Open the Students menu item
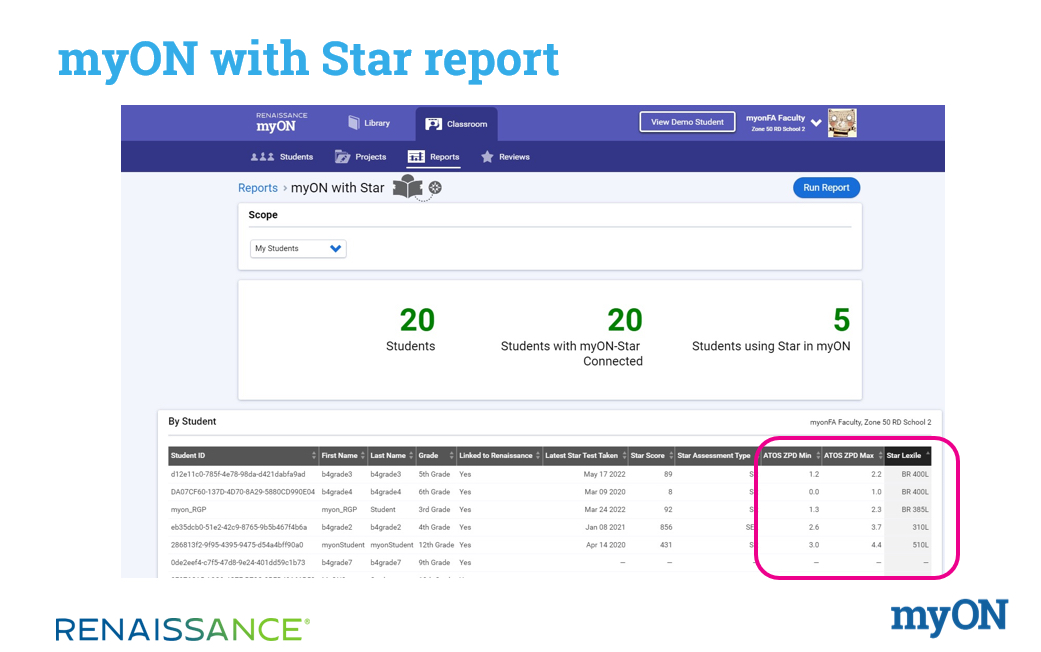This screenshot has height=652, width=1041. coord(281,157)
